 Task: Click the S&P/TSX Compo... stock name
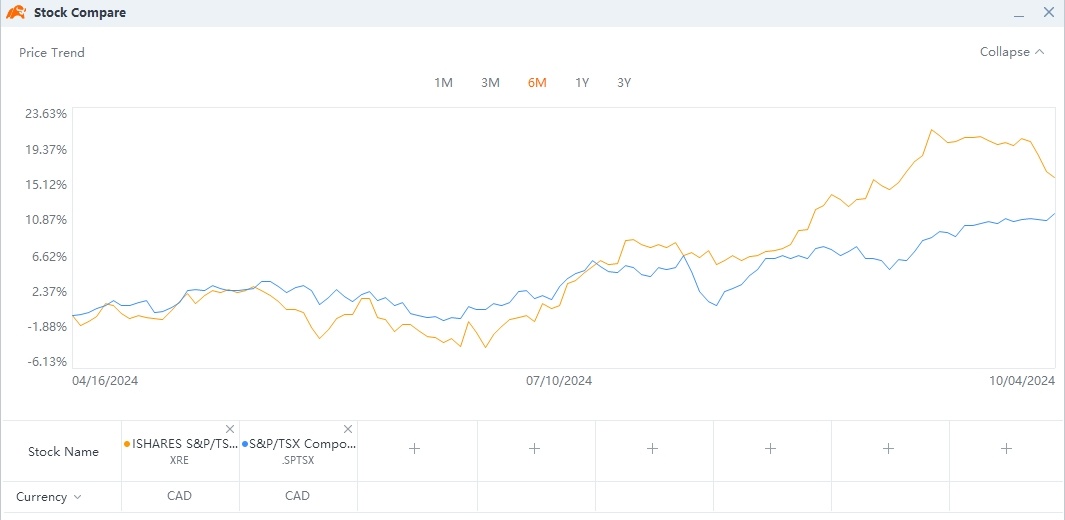pyautogui.click(x=303, y=445)
